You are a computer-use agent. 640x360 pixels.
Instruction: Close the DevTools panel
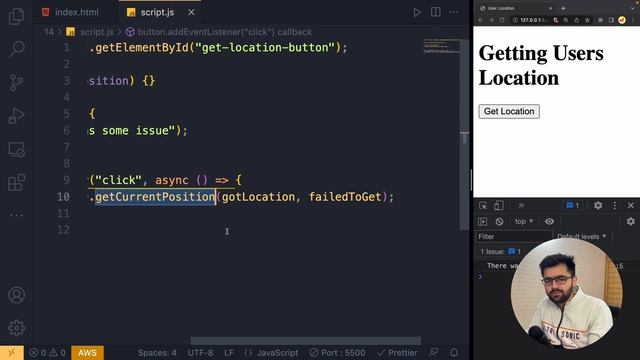click(631, 206)
